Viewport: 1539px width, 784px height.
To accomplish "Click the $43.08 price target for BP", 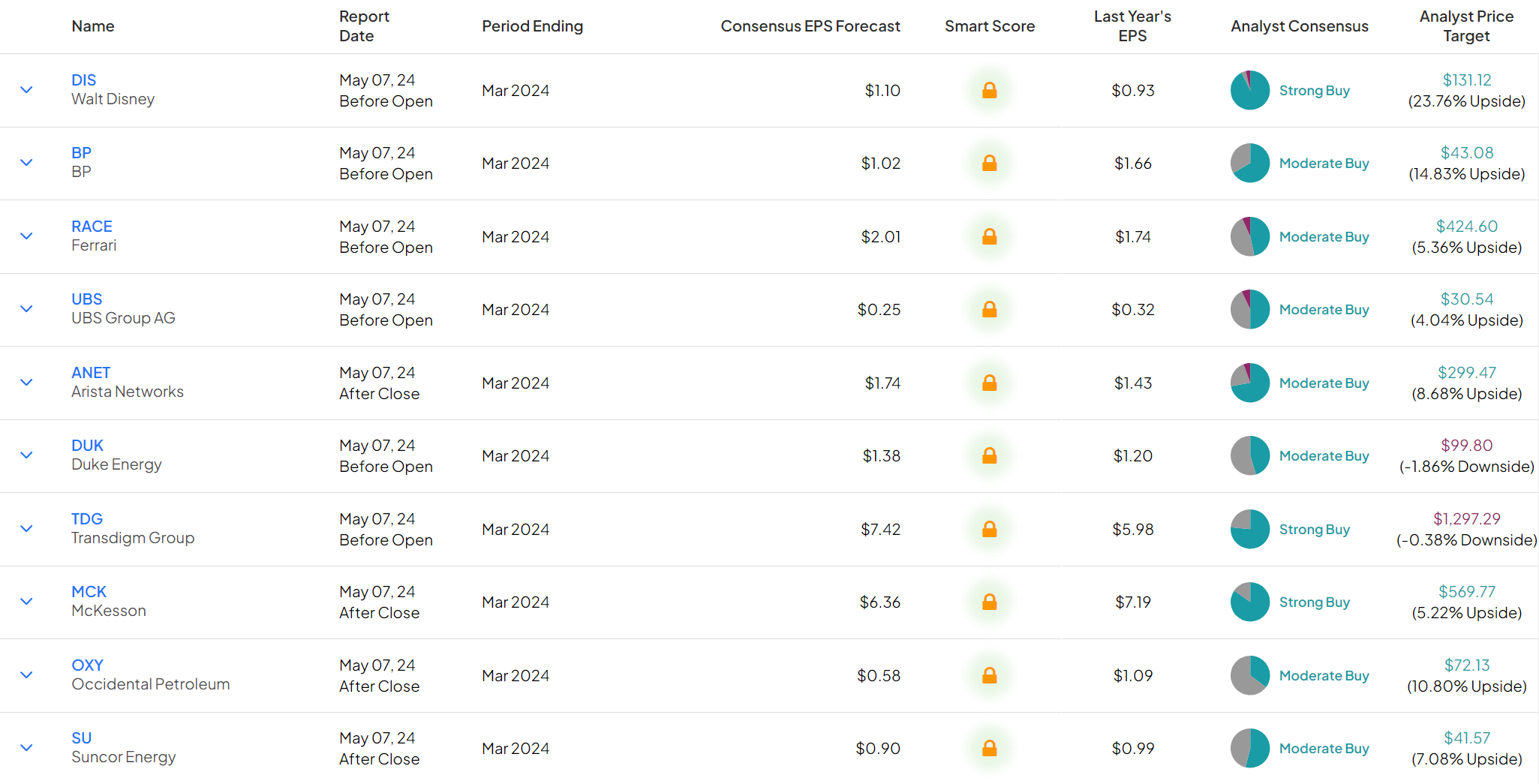I will click(x=1467, y=153).
